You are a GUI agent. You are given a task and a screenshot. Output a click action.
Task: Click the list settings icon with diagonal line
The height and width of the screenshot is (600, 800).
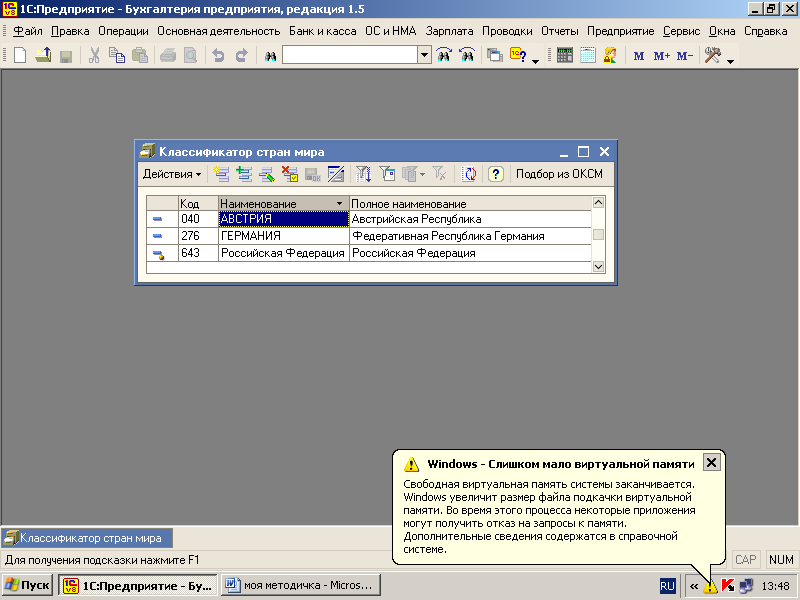336,174
